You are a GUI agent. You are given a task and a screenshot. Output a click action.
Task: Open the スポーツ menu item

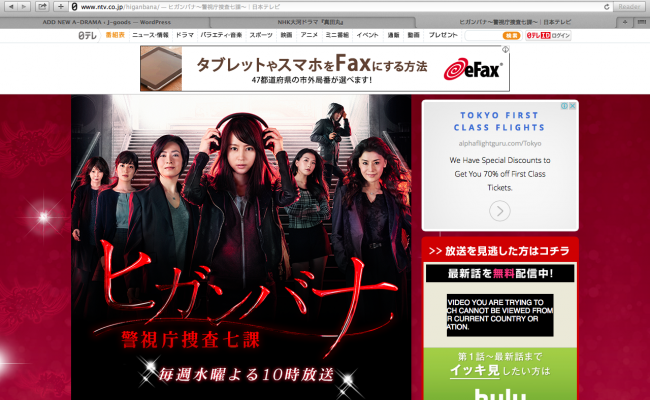[261, 35]
